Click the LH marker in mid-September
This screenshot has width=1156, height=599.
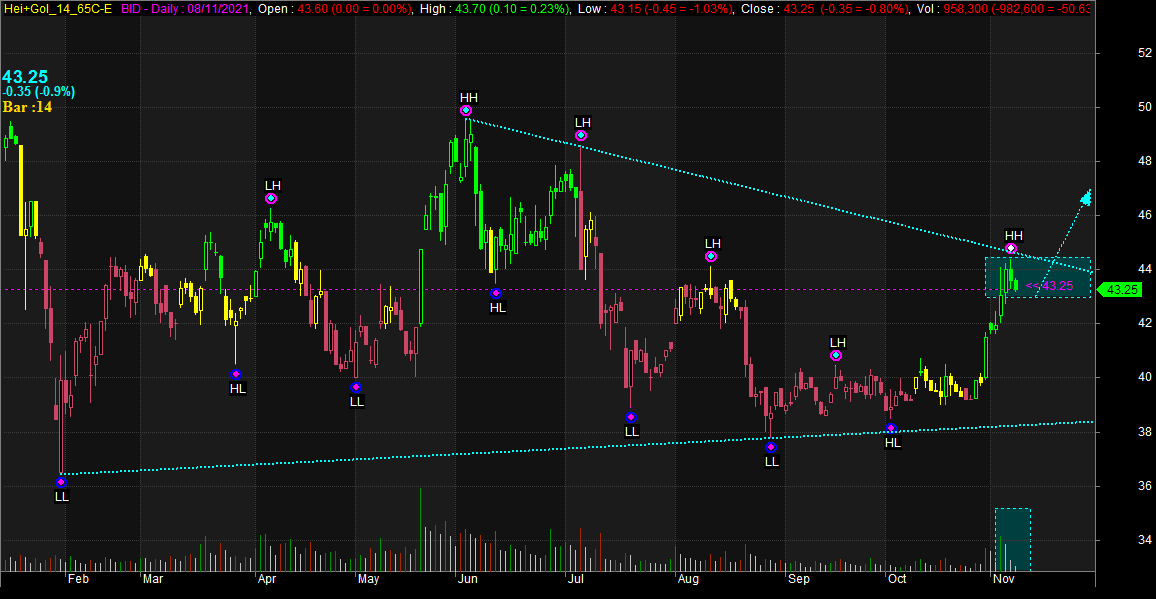pyautogui.click(x=836, y=355)
